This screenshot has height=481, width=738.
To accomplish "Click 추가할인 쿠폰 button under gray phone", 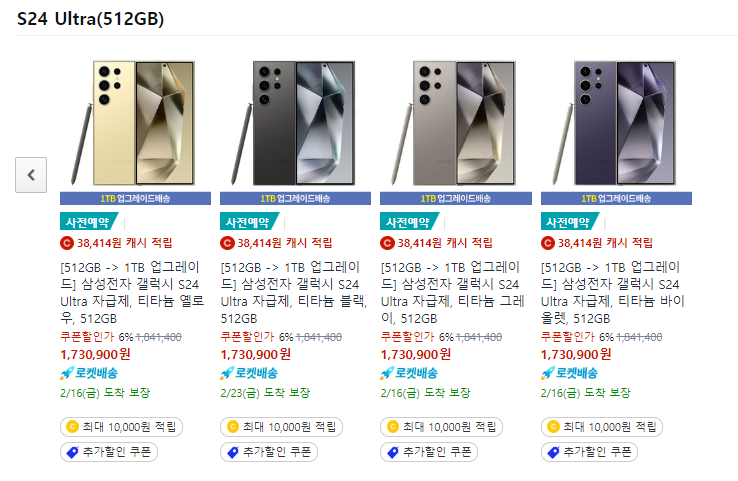I will click(429, 452).
